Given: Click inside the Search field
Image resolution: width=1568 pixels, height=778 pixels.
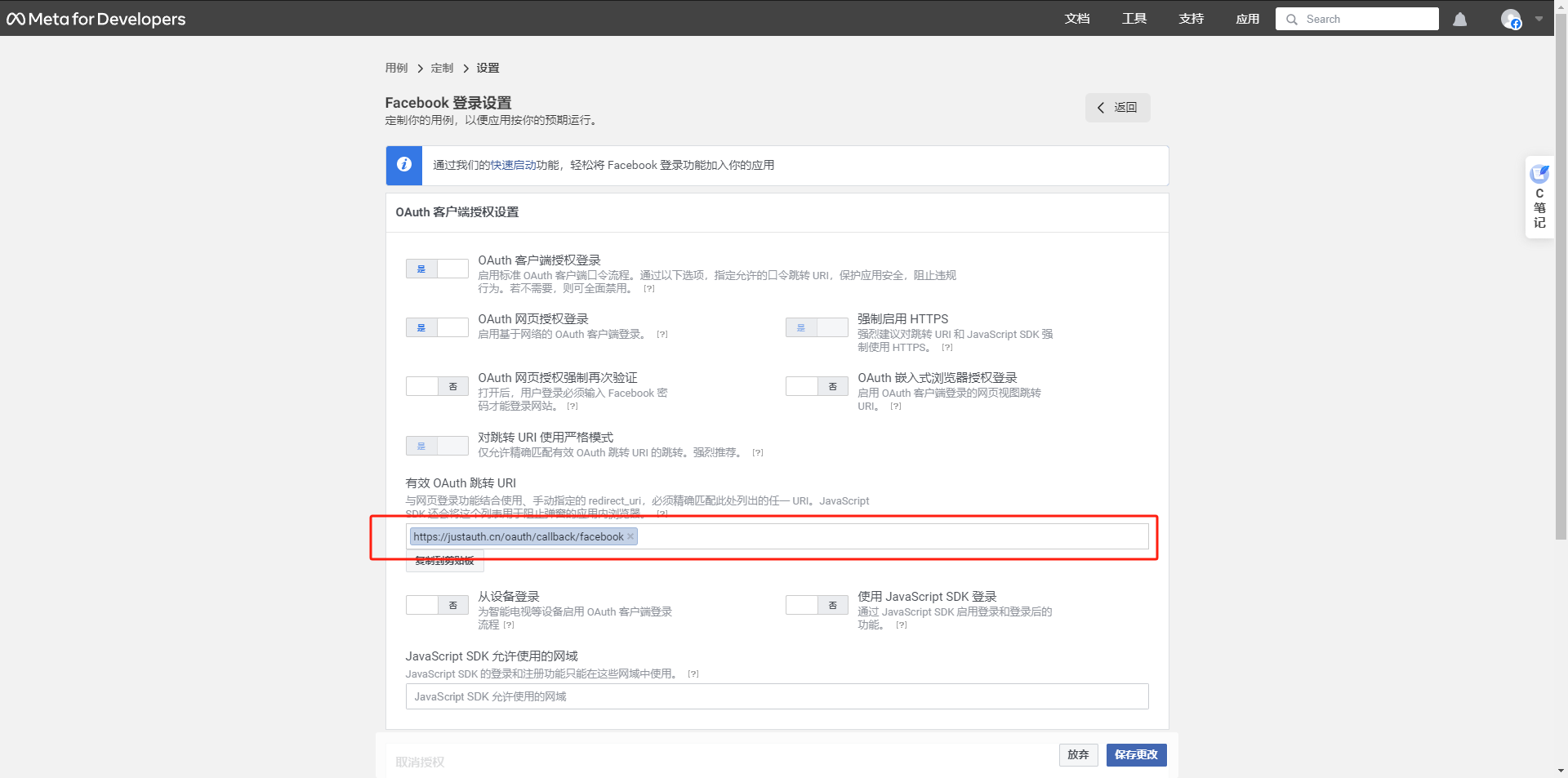Looking at the screenshot, I should (x=1357, y=19).
